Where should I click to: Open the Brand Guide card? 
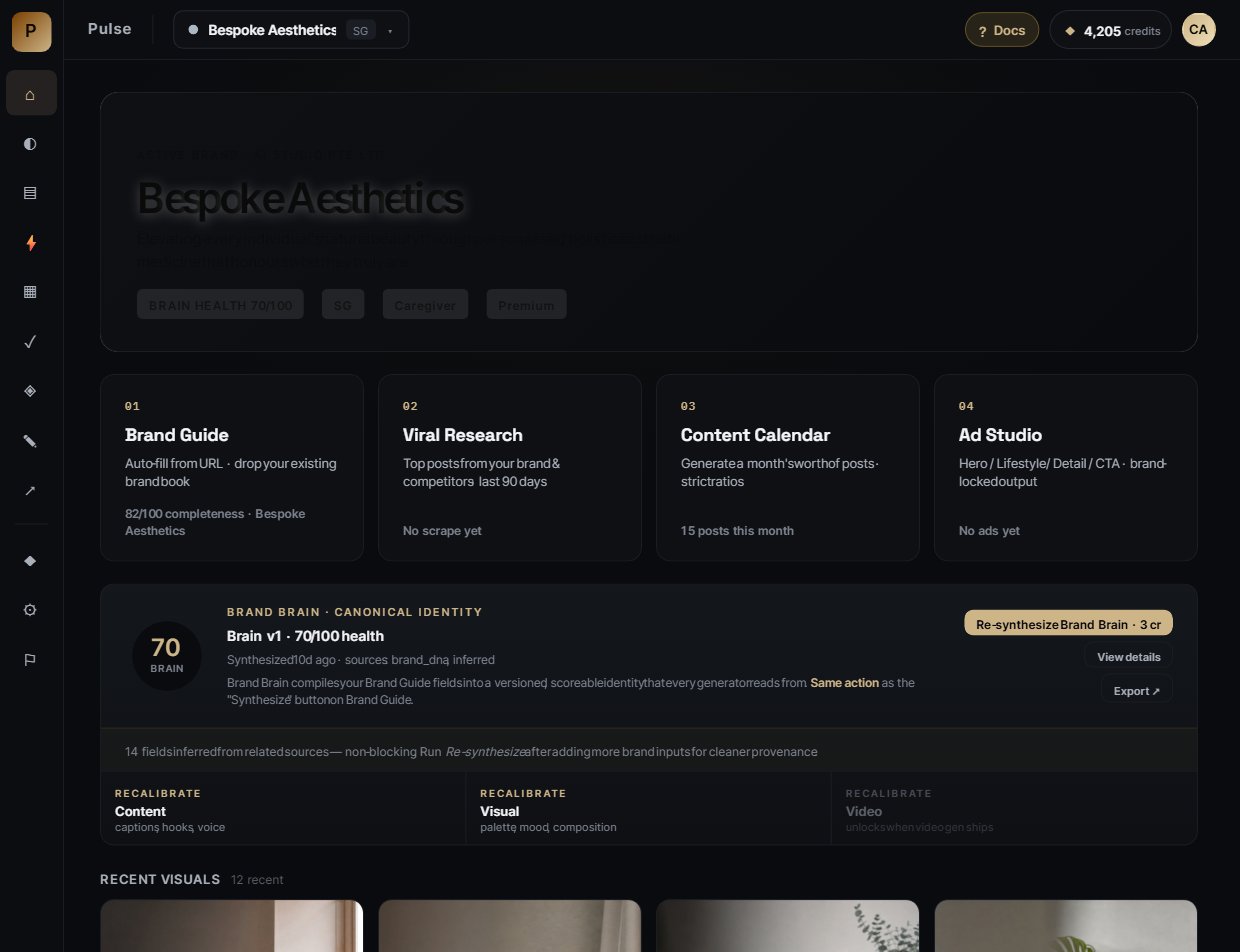coord(232,467)
